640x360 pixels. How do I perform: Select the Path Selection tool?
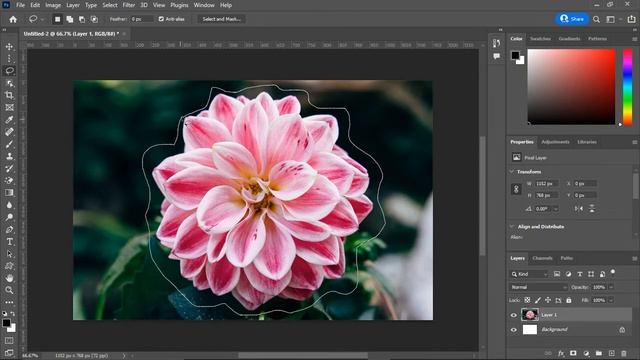[9, 254]
